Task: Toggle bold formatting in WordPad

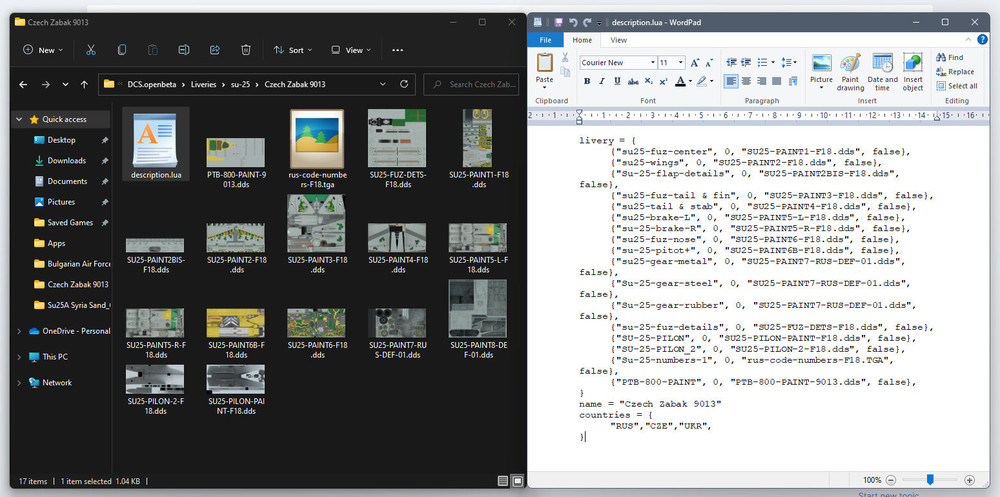Action: pos(587,81)
